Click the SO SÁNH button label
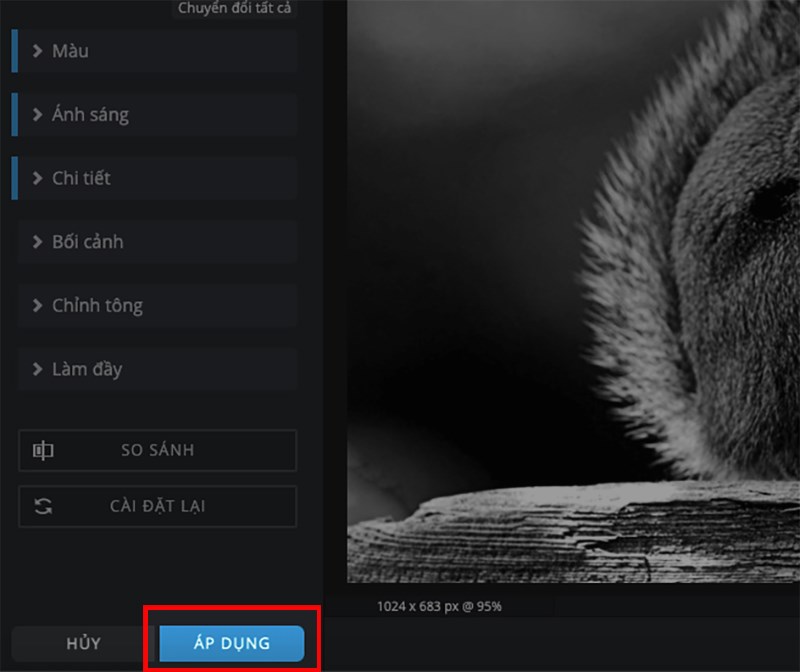This screenshot has height=672, width=800. point(158,451)
